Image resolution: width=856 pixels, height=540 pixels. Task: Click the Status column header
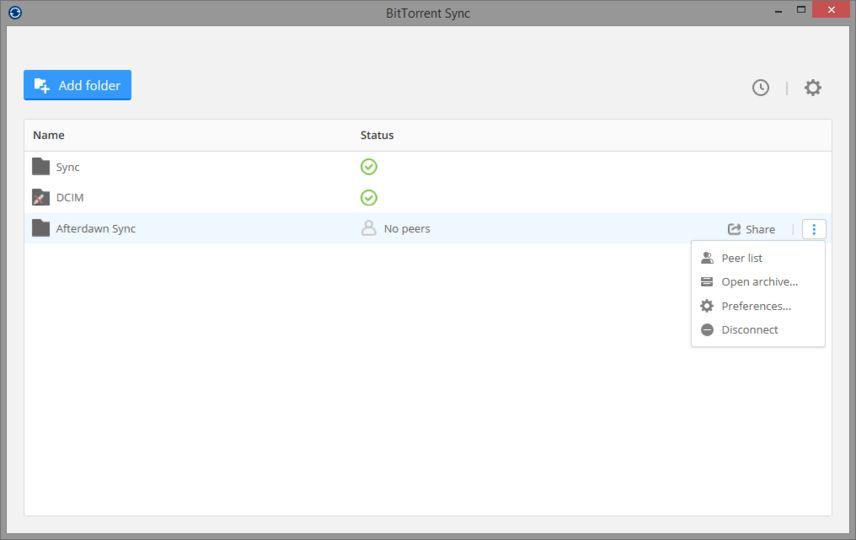click(x=377, y=135)
